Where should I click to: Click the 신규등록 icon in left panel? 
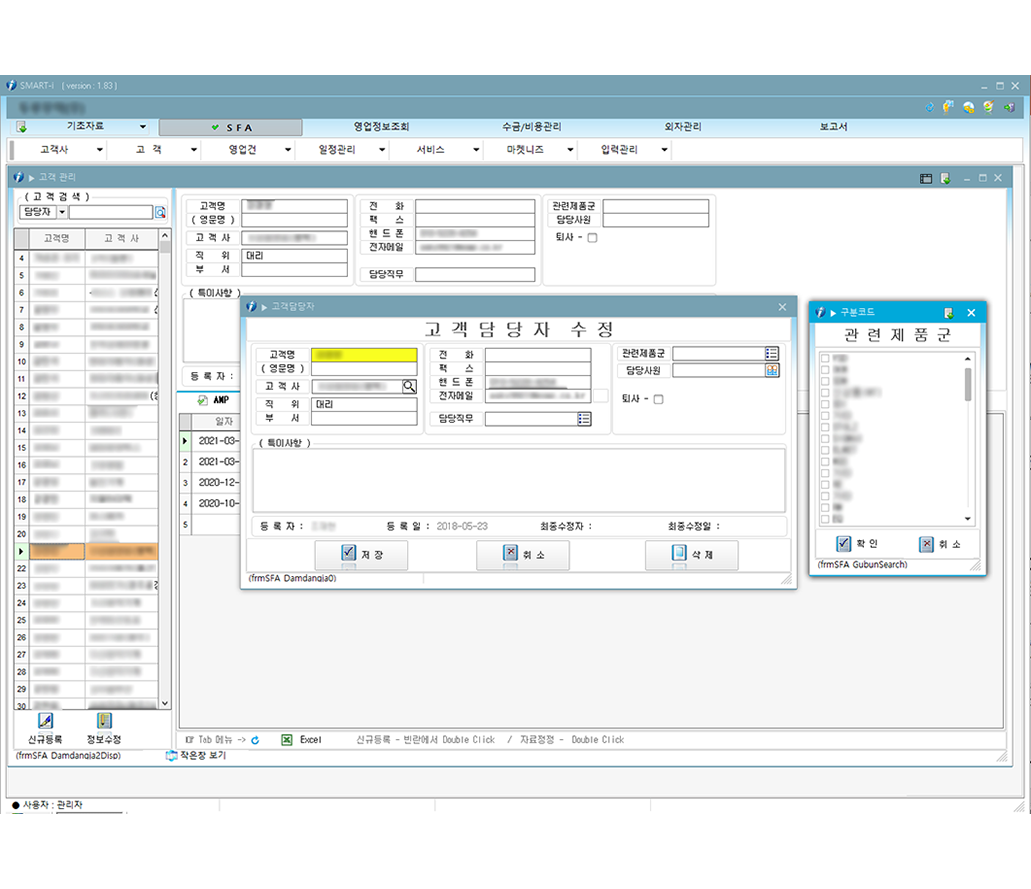click(44, 721)
